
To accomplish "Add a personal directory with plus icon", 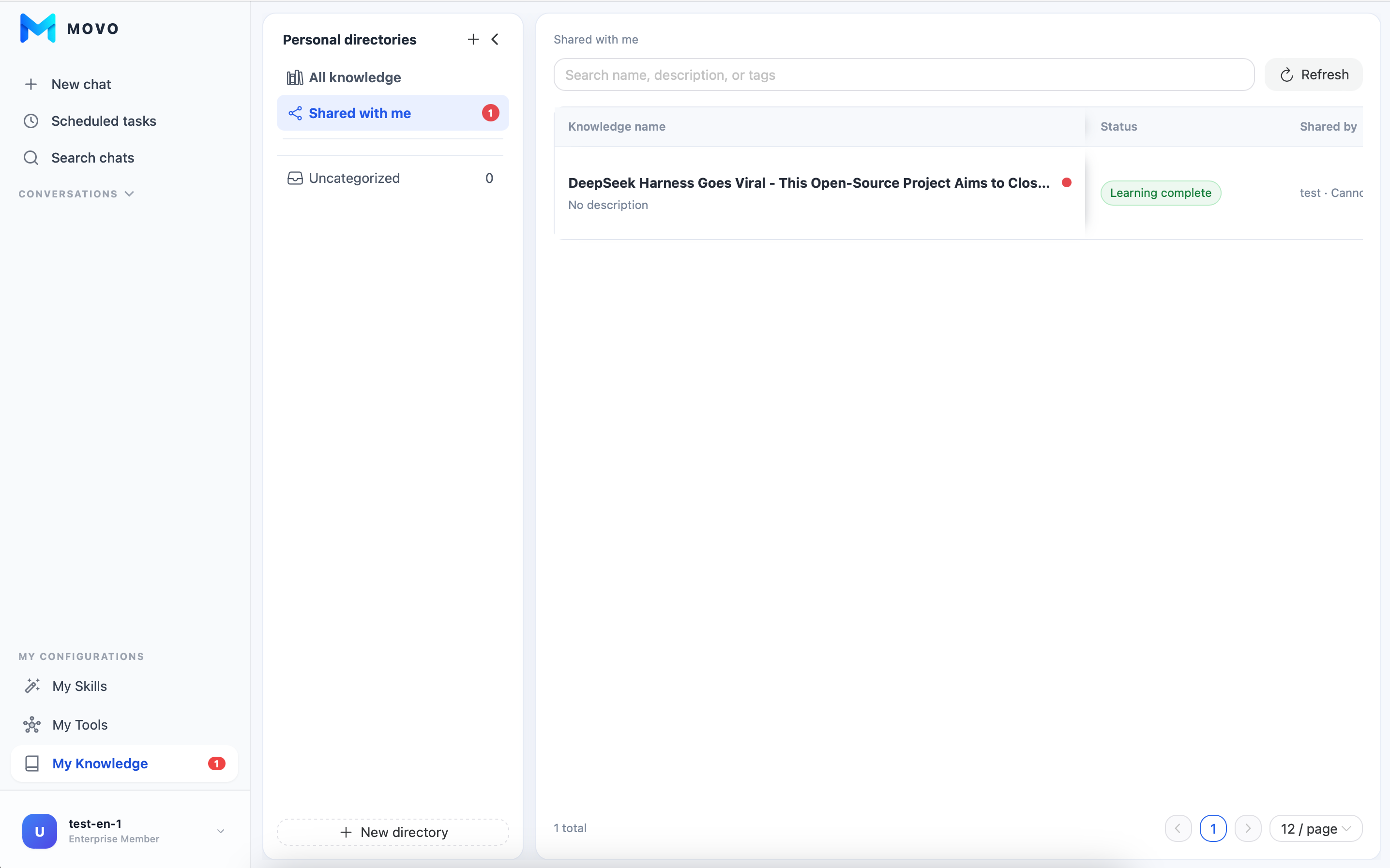I will pyautogui.click(x=473, y=39).
